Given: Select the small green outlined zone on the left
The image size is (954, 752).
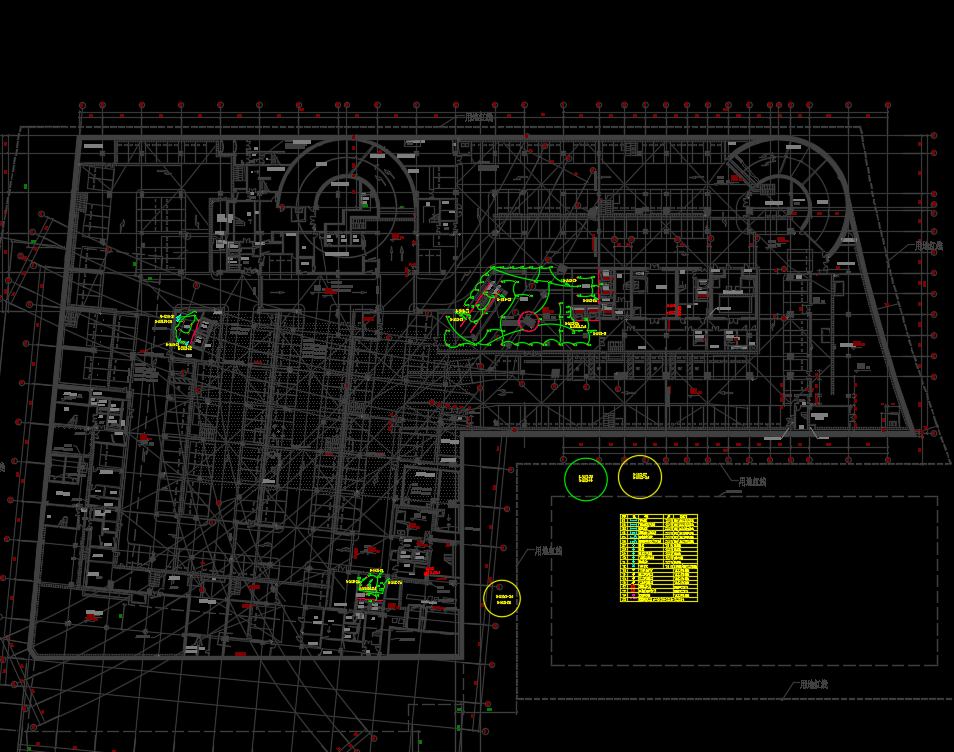Looking at the screenshot, I should (186, 329).
